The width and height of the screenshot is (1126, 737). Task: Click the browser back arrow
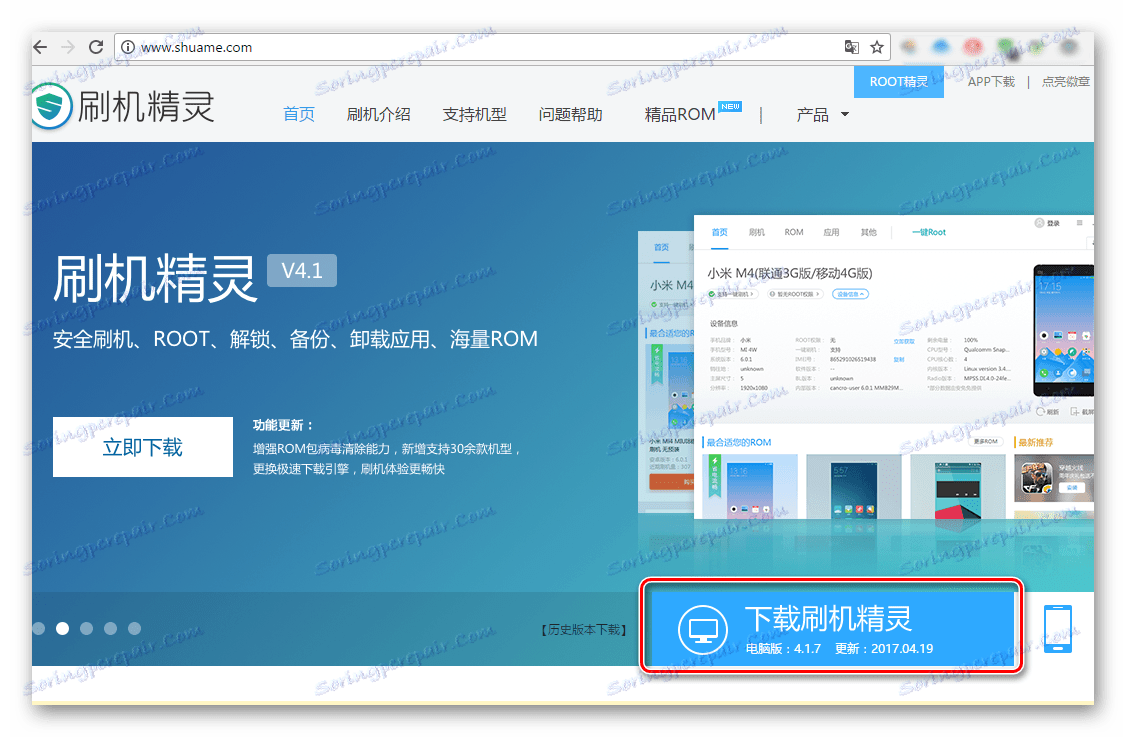tap(41, 47)
